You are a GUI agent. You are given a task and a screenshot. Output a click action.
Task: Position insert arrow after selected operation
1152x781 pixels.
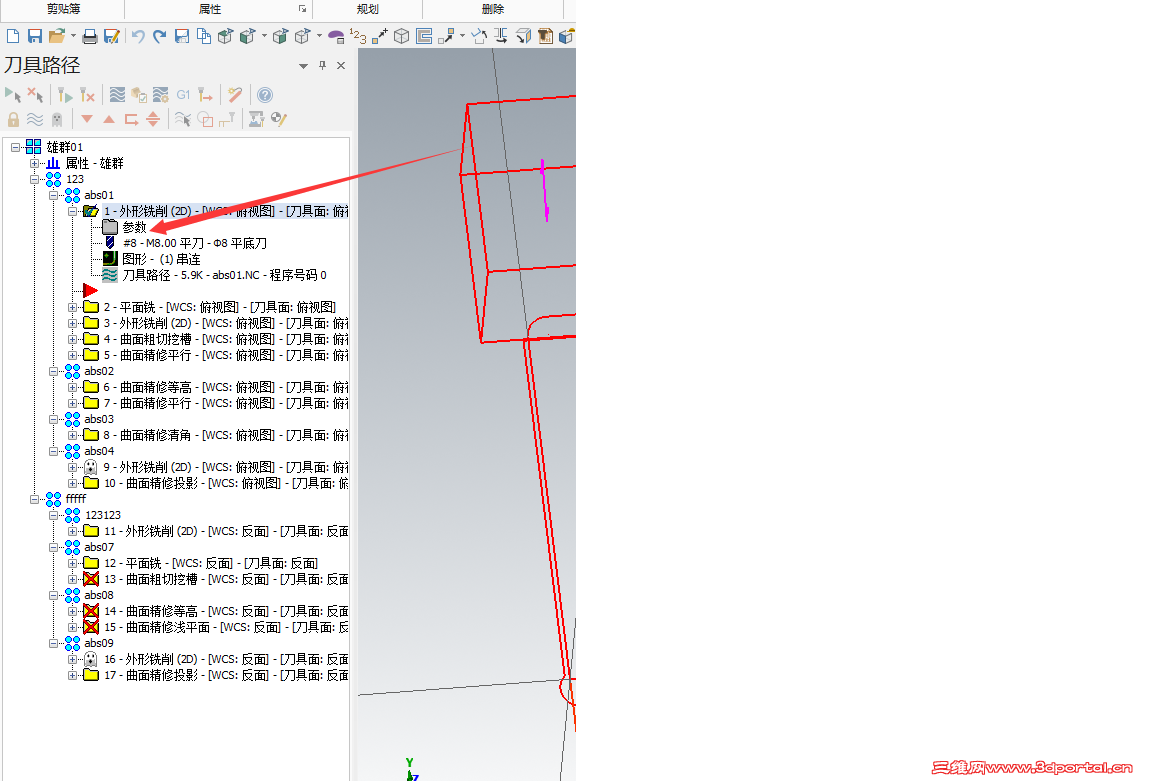[132, 119]
